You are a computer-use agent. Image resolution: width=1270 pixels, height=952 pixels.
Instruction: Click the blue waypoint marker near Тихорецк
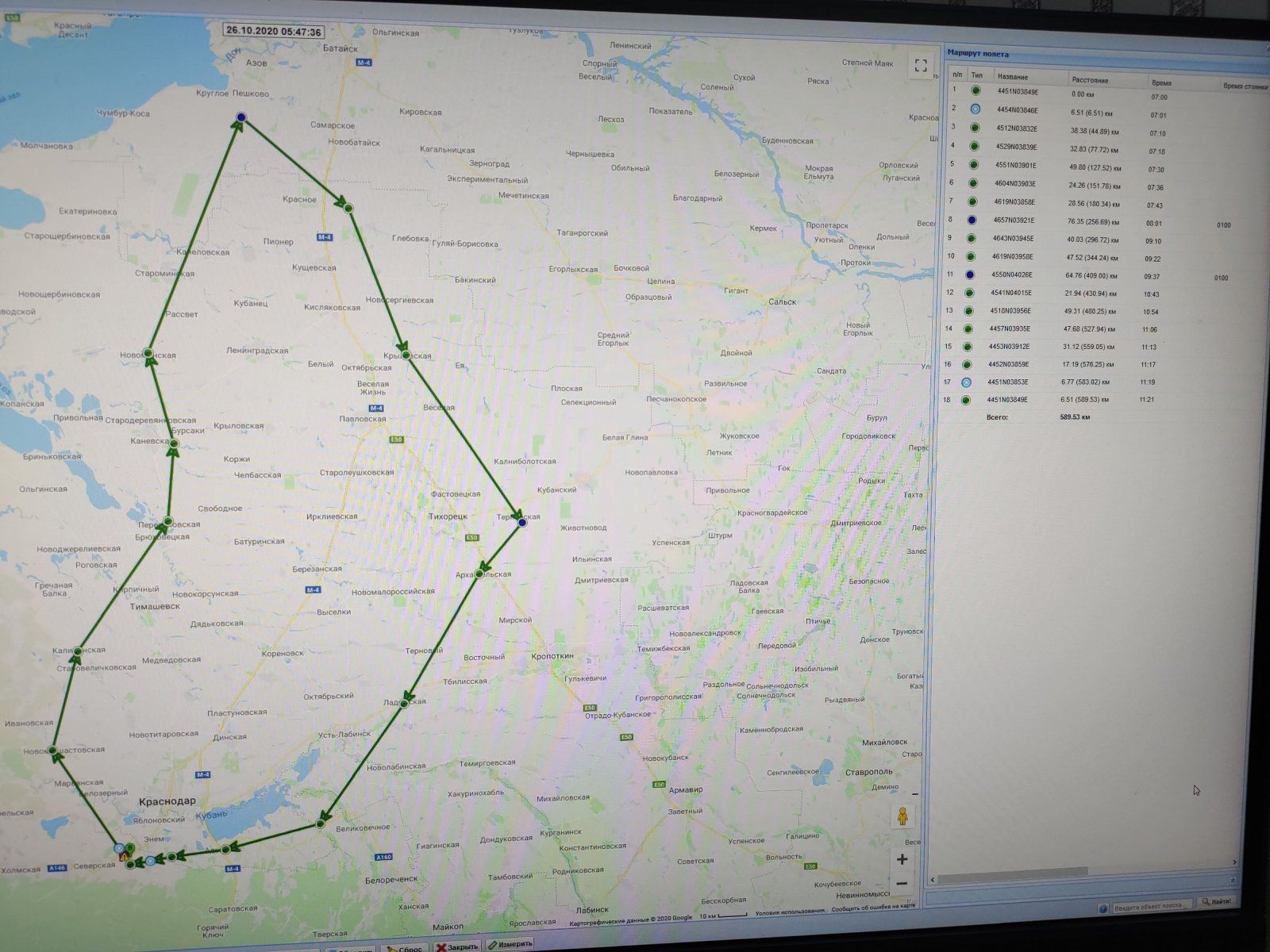pos(521,523)
